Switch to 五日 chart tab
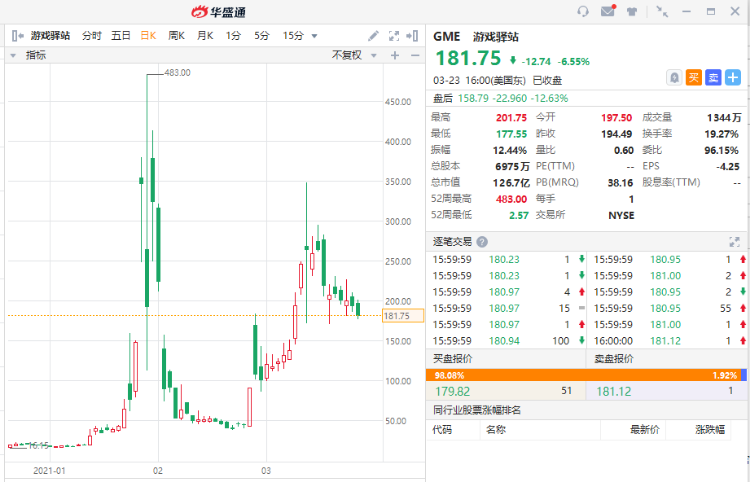 click(121, 36)
